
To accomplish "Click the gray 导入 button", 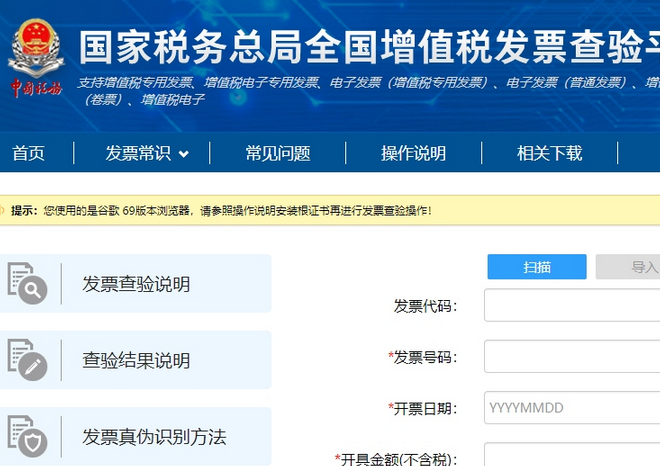I will coord(628,266).
